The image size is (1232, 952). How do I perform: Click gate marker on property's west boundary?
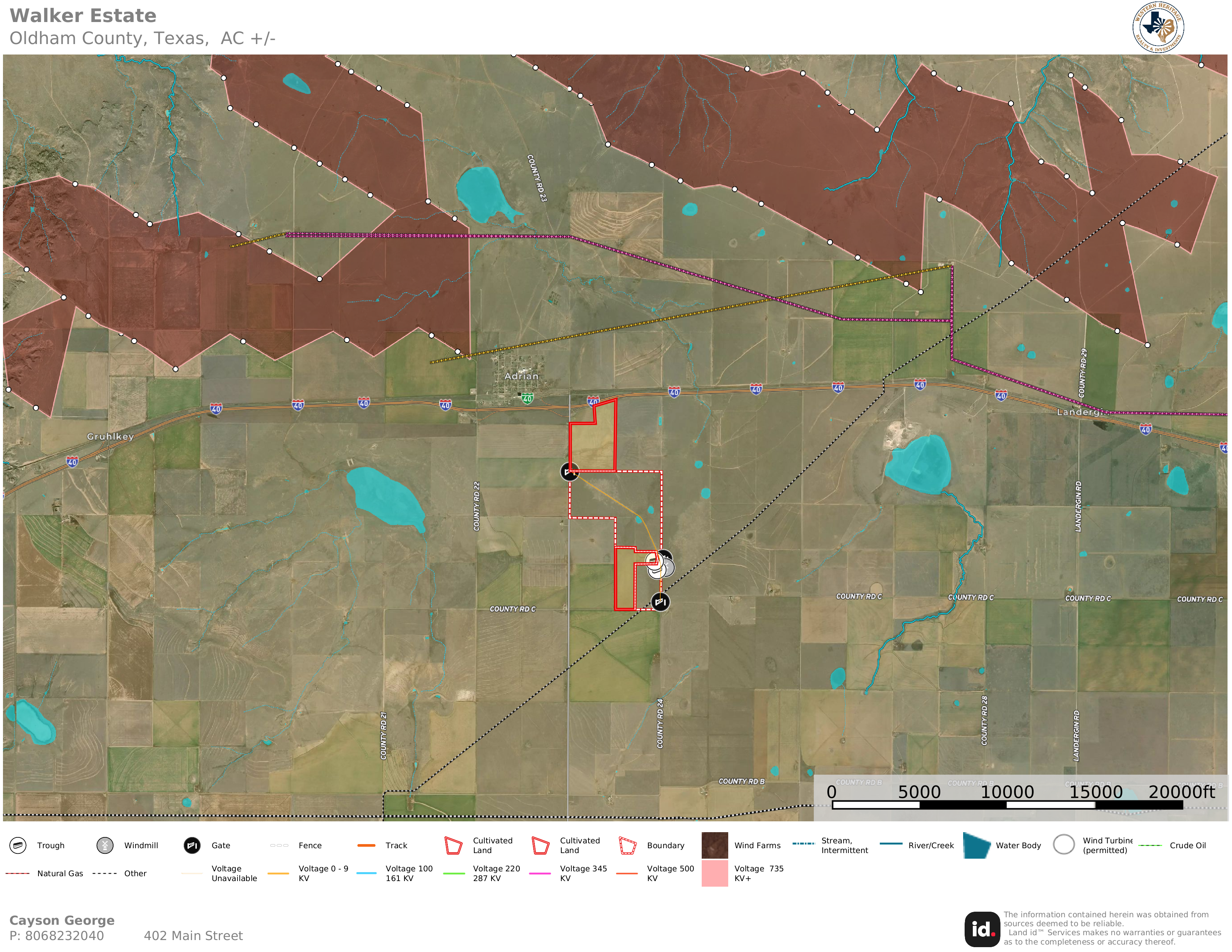(x=569, y=472)
